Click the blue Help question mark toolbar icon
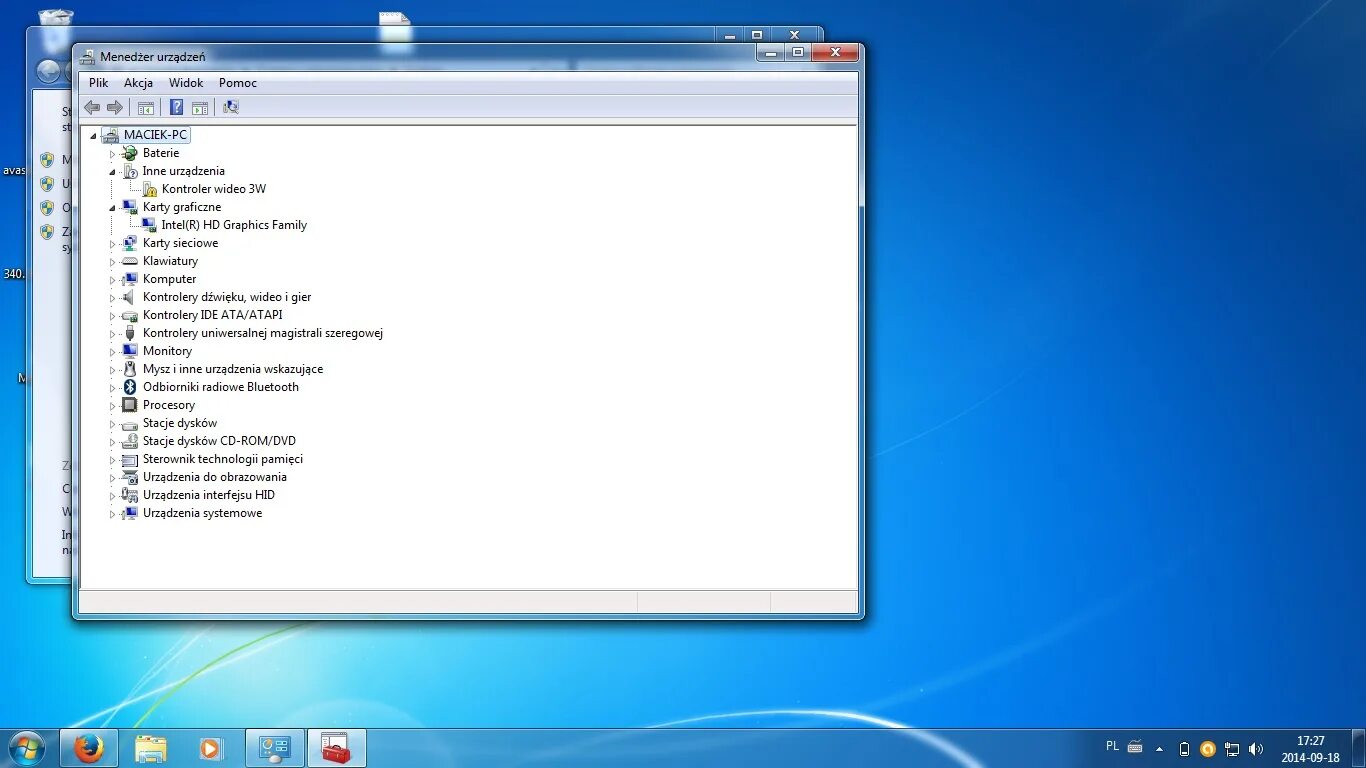The width and height of the screenshot is (1366, 768). tap(176, 107)
